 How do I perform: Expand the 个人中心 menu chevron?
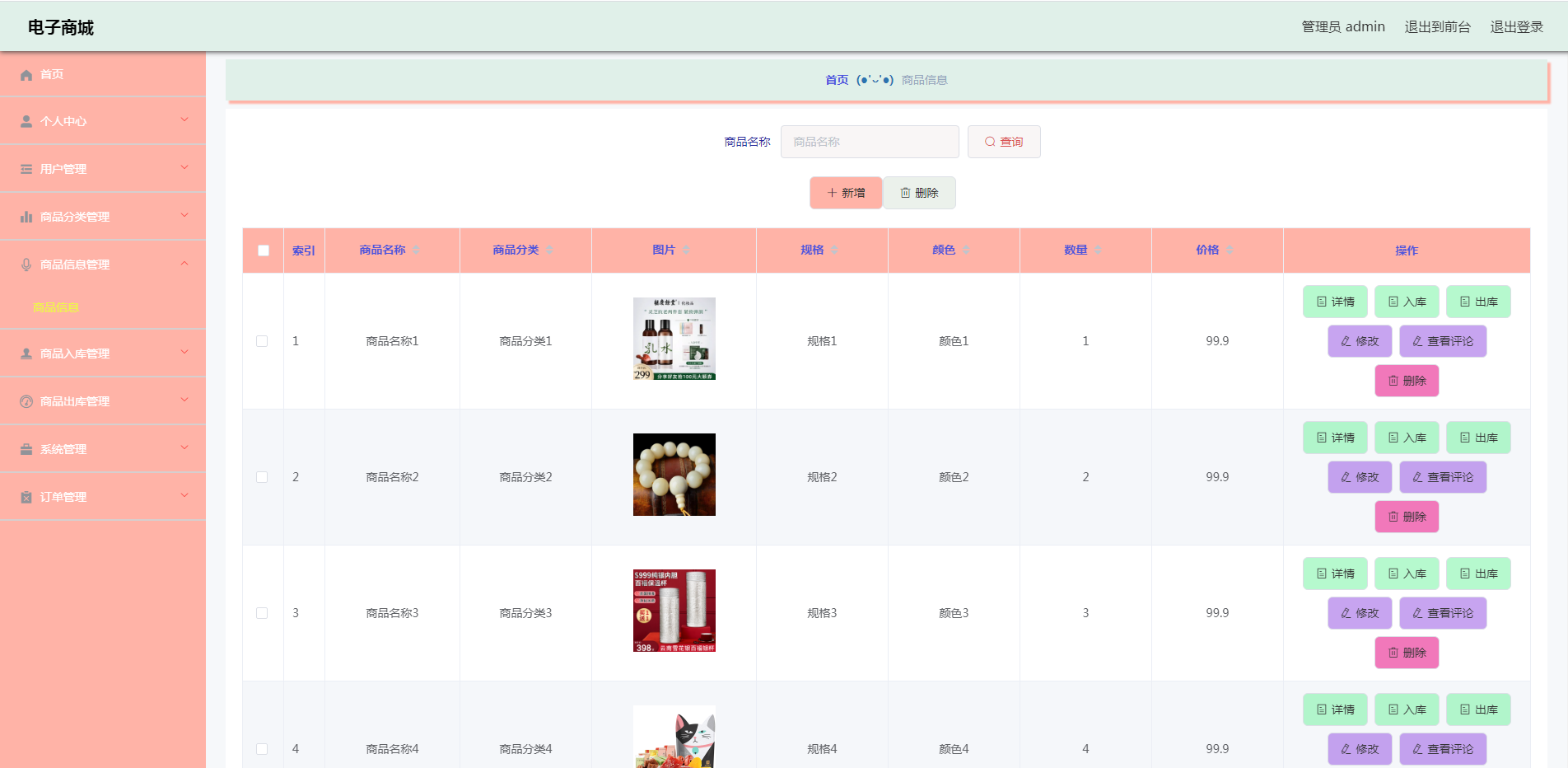tap(184, 120)
